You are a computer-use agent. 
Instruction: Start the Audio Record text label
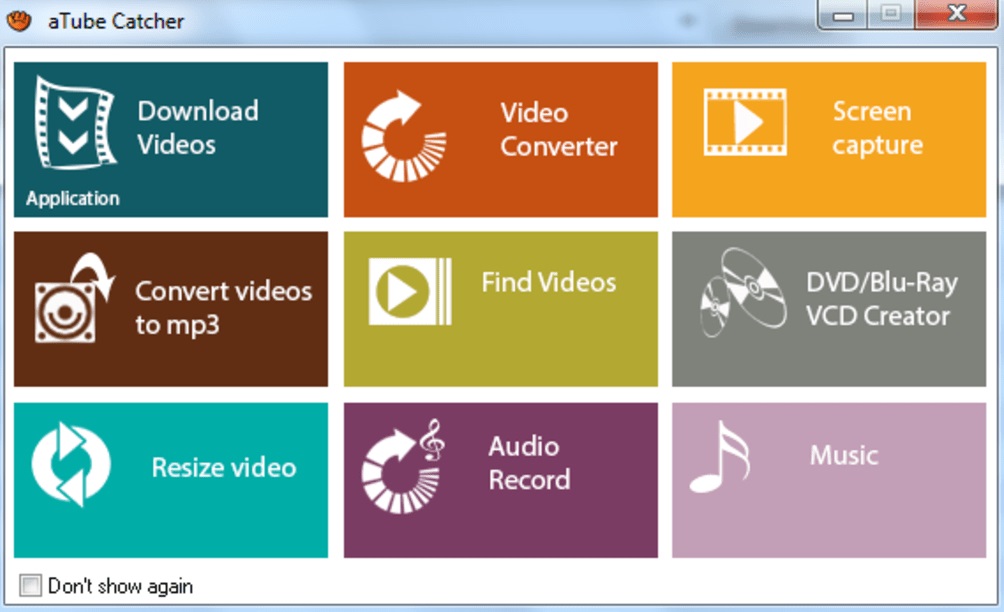click(529, 463)
